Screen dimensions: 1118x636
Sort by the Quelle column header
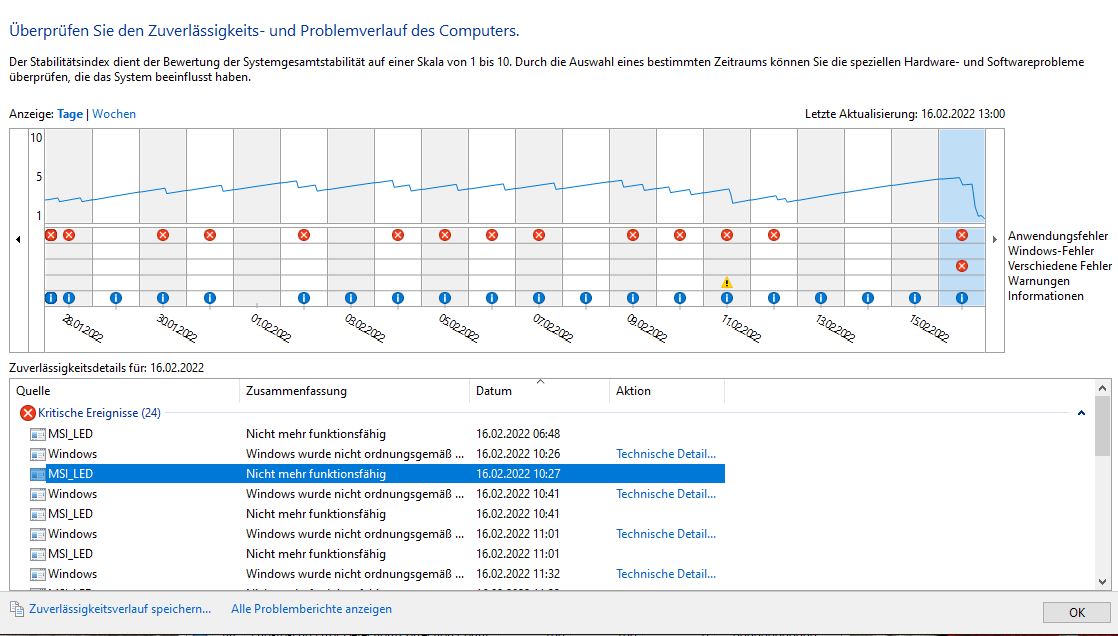(125, 391)
